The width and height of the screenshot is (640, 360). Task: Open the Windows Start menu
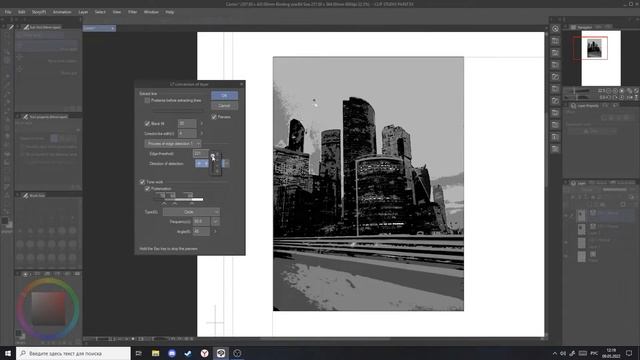click(x=8, y=353)
